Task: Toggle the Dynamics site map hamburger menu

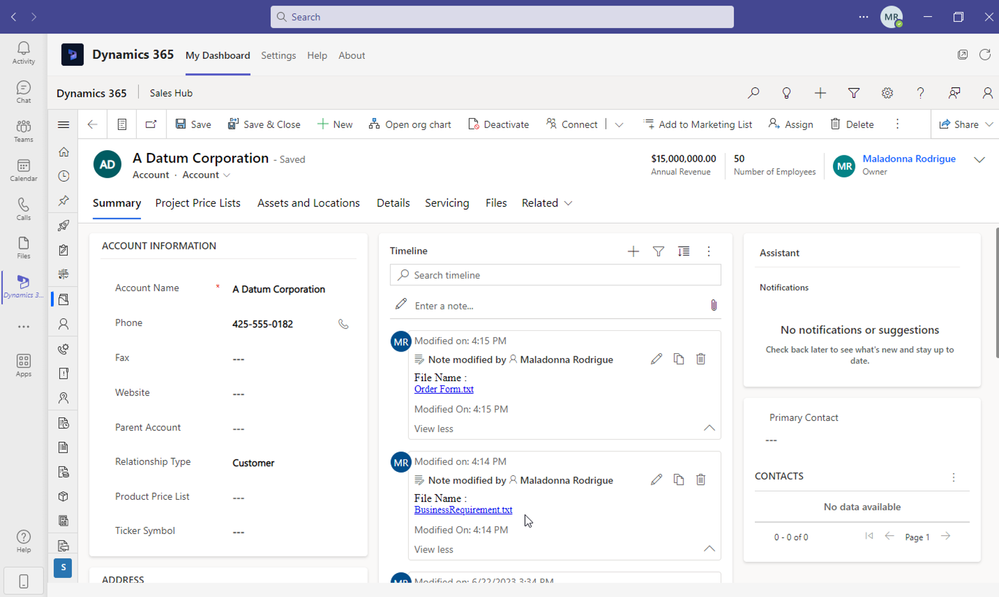Action: (x=63, y=124)
